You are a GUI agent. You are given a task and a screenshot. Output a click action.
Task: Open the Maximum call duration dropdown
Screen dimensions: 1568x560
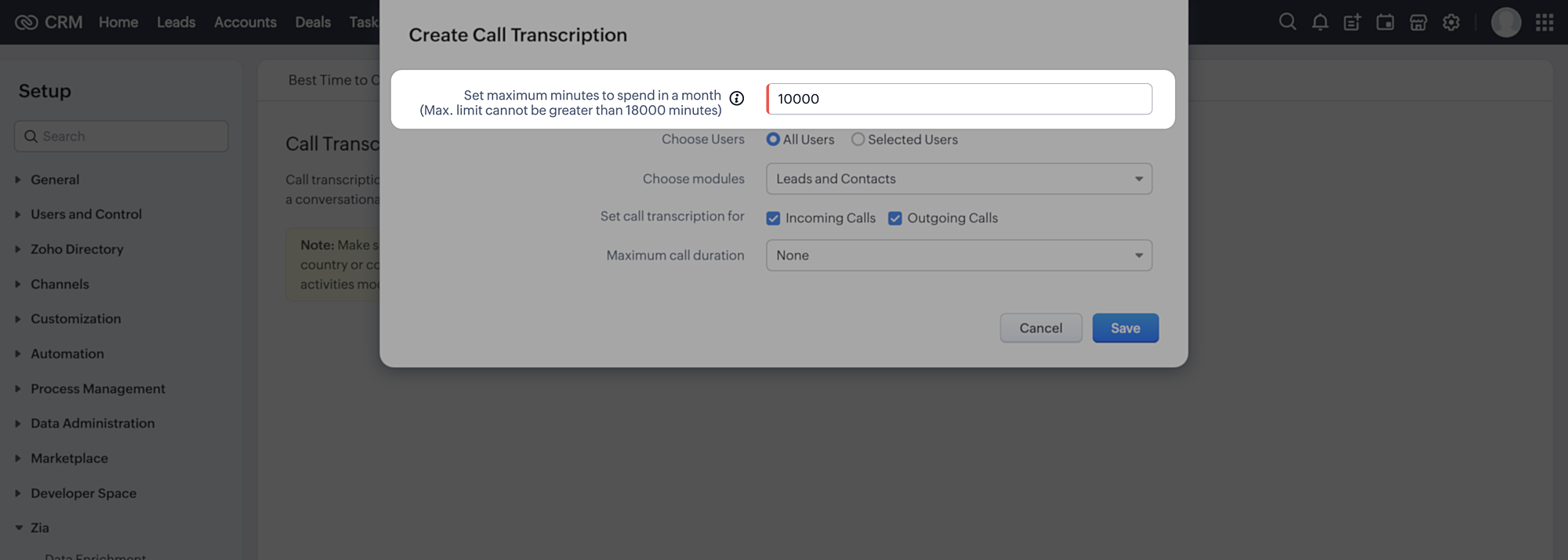959,255
